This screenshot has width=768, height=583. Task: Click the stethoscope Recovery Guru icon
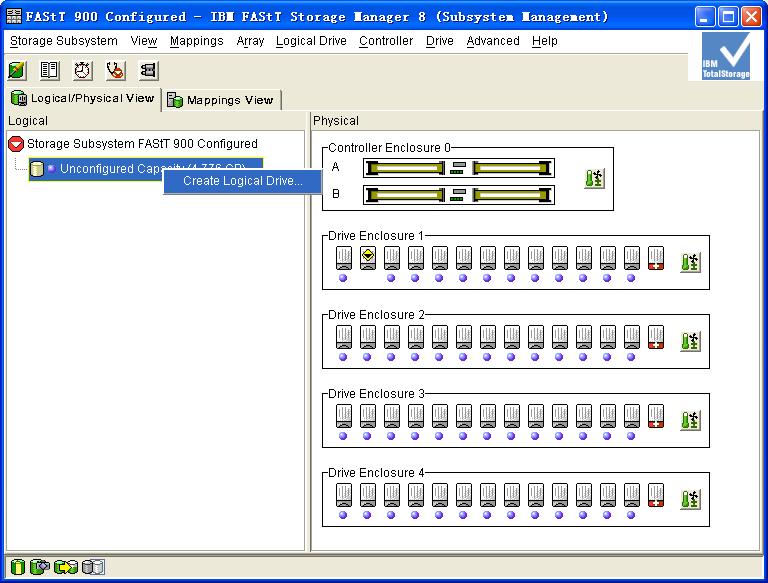coord(115,71)
